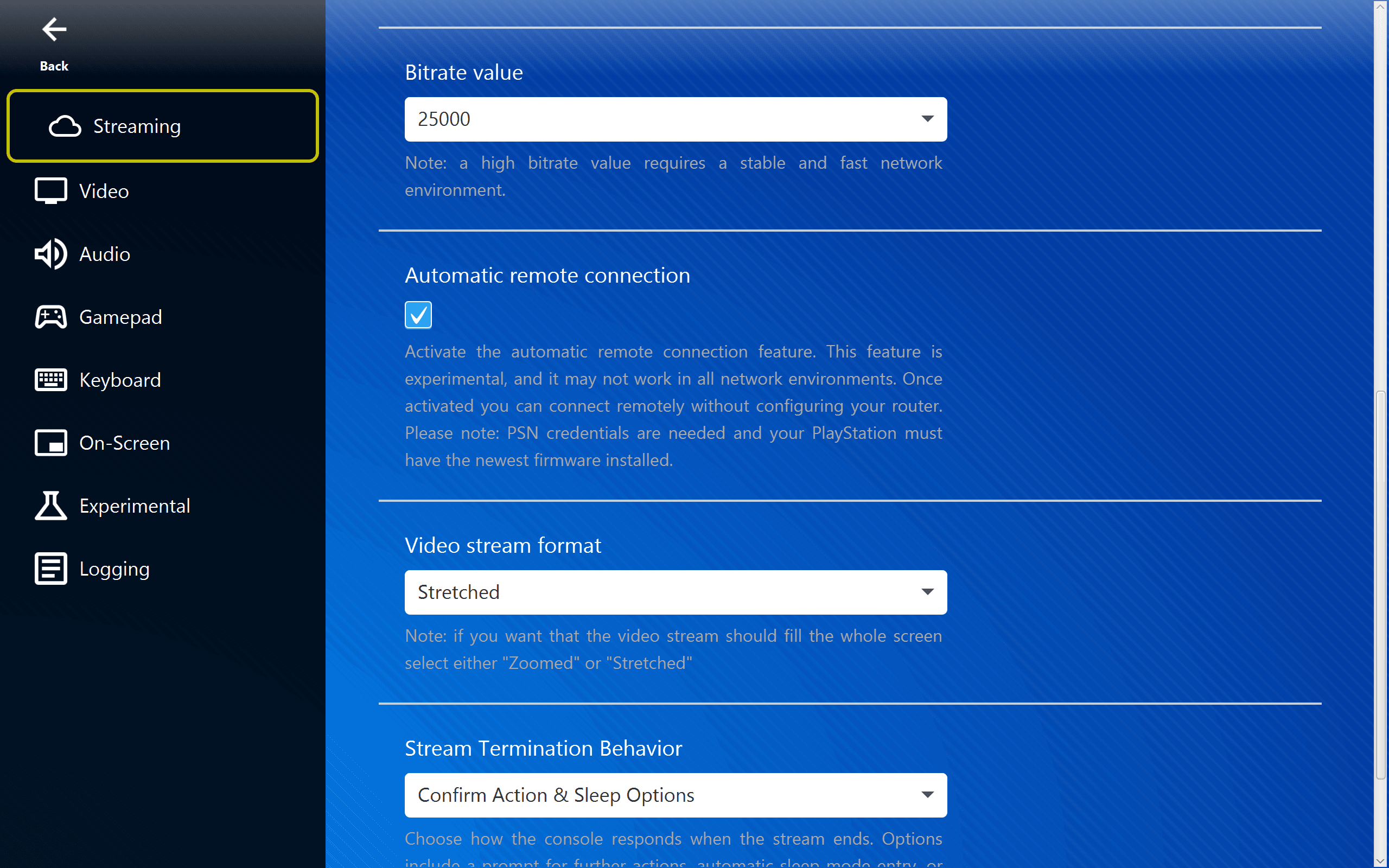This screenshot has height=868, width=1389.
Task: Expand the Video stream format dropdown
Action: click(x=676, y=592)
